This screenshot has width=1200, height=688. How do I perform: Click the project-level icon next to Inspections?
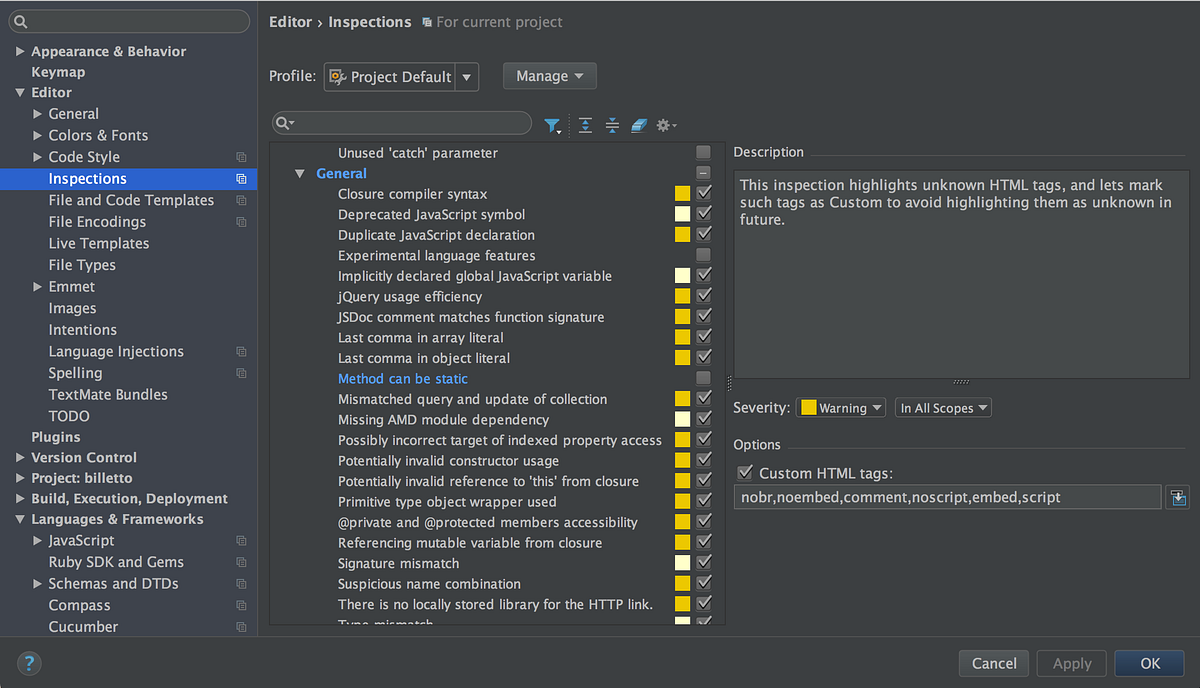[x=241, y=179]
